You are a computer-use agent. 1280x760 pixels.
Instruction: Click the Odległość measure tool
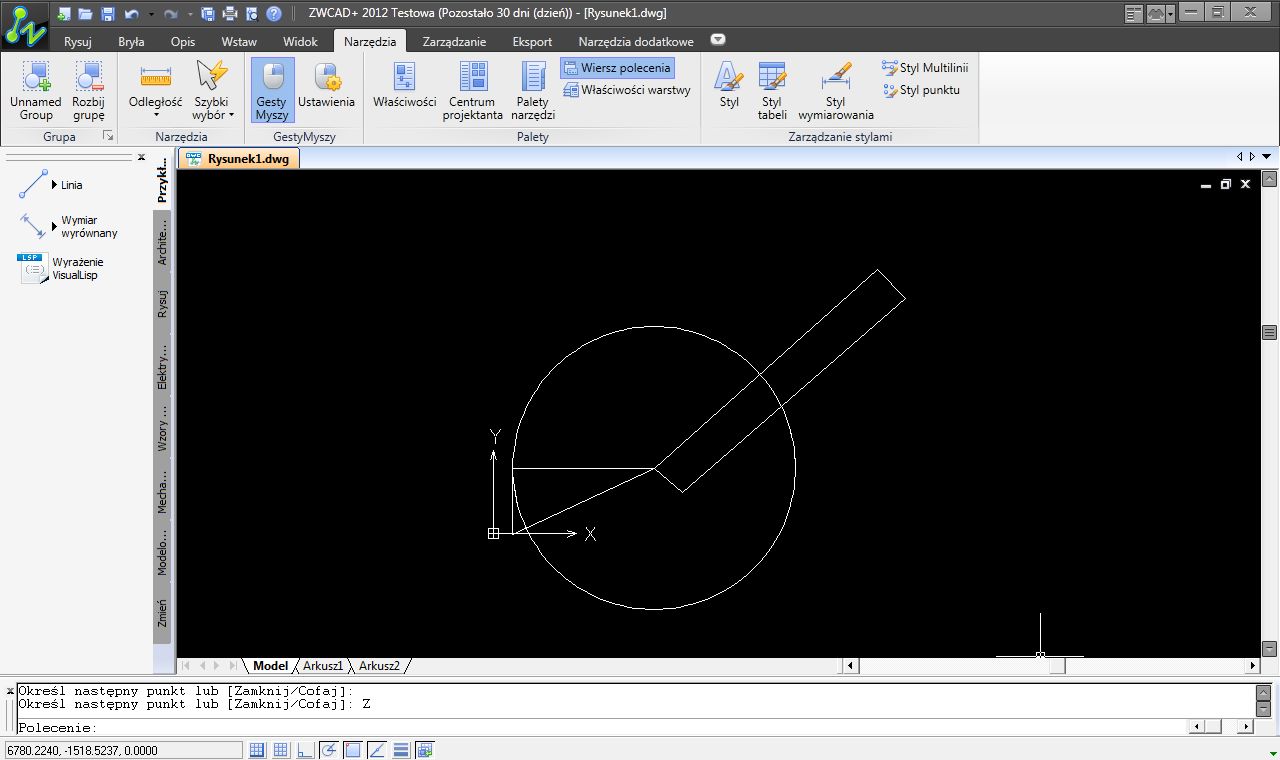pyautogui.click(x=155, y=82)
